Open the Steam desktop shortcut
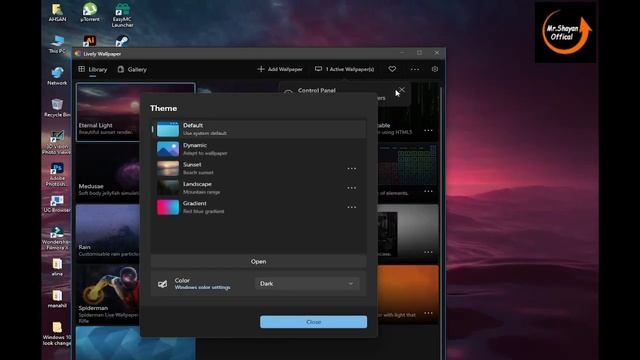 pos(122,41)
